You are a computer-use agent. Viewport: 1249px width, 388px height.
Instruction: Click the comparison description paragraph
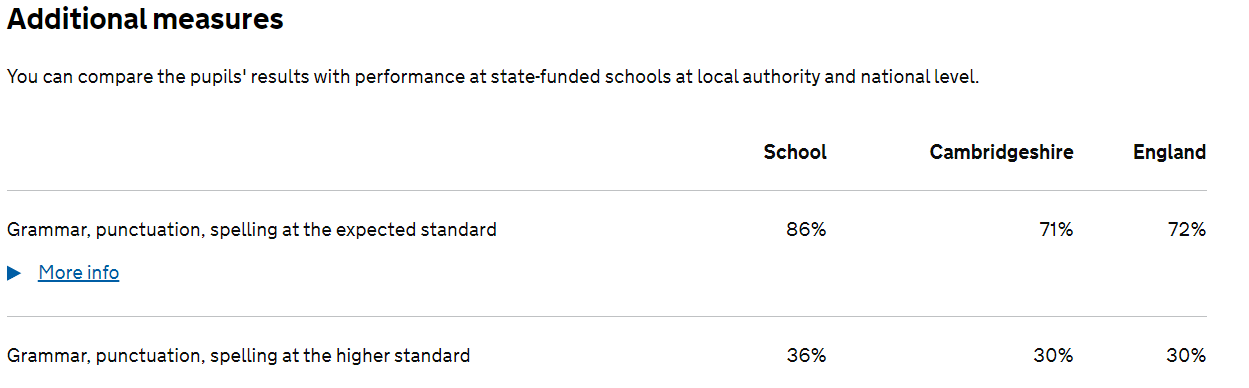[x=493, y=78]
